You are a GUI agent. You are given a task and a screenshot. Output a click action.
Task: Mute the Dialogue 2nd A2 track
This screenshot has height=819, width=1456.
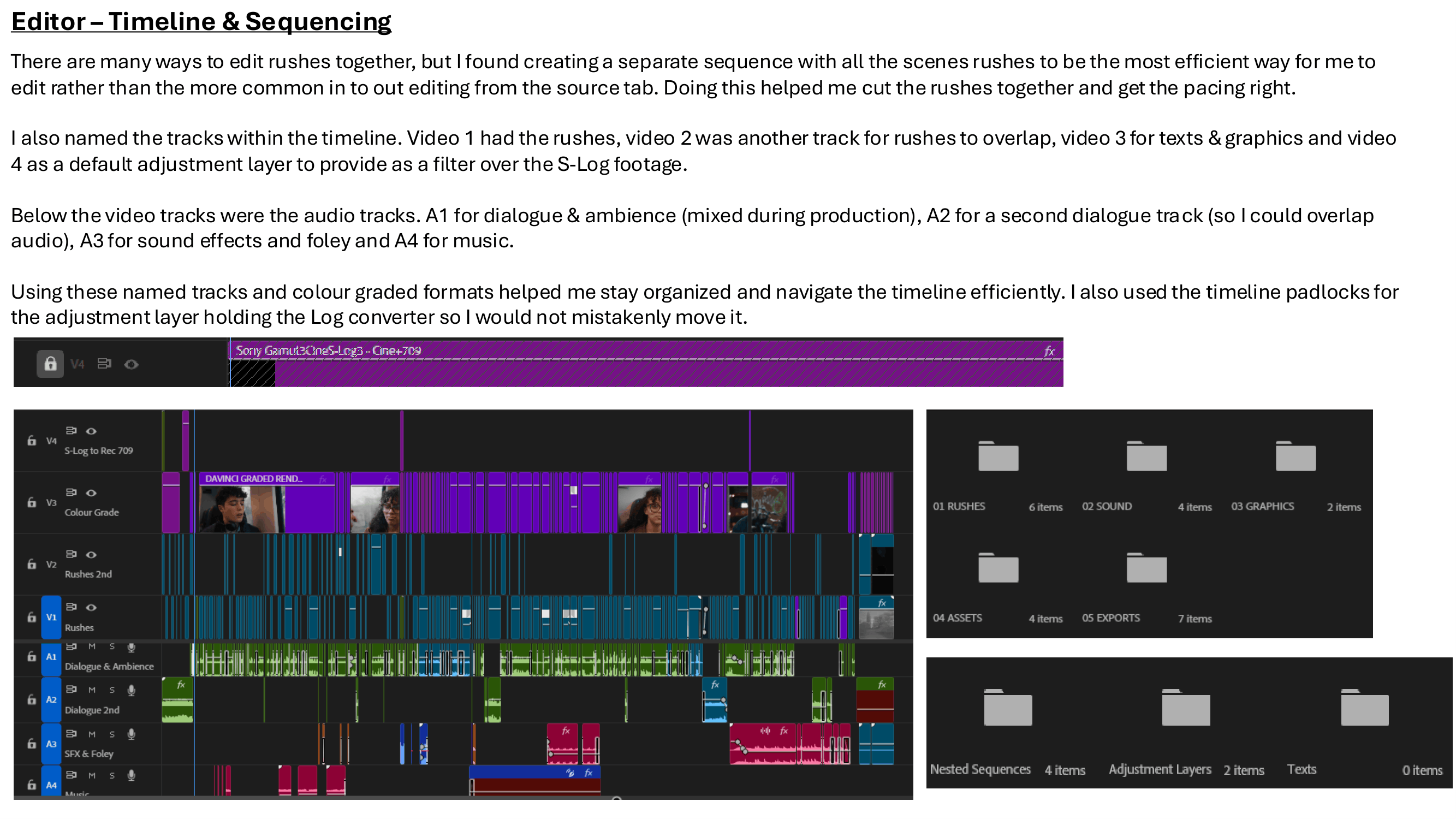click(x=92, y=690)
